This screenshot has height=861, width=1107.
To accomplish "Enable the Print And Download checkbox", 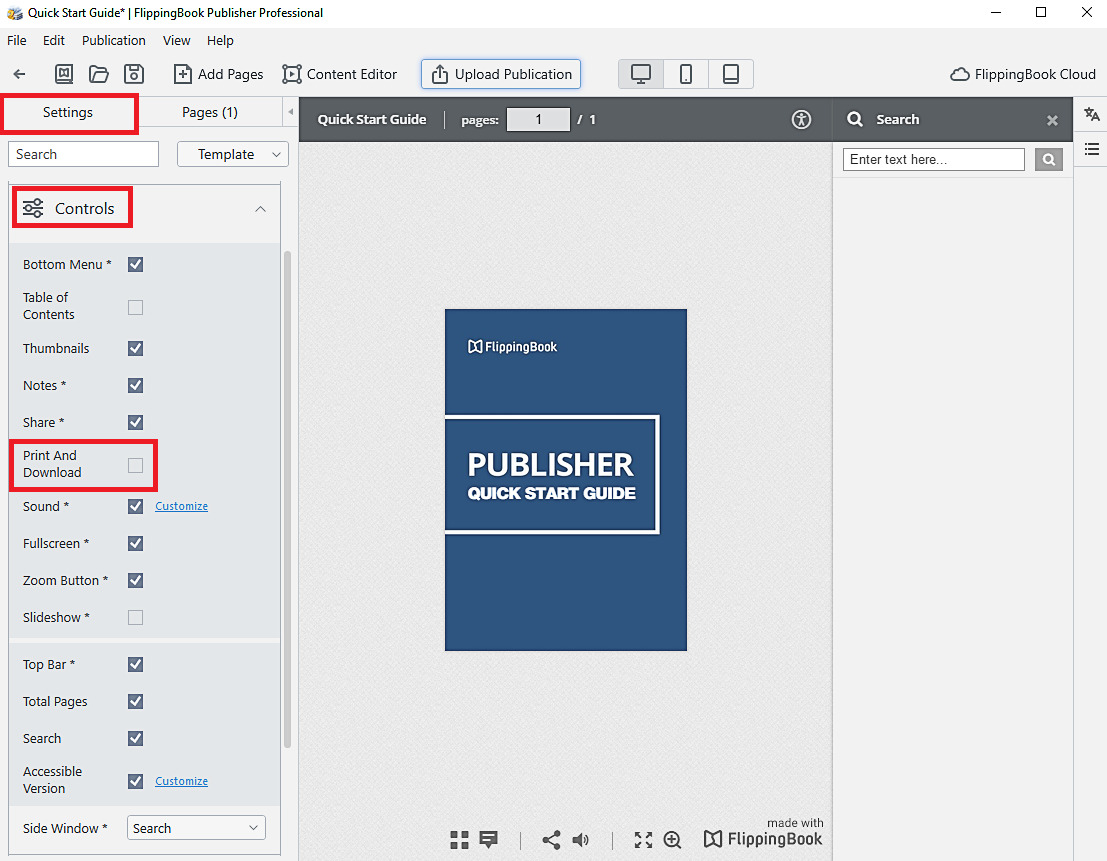I will pos(136,465).
